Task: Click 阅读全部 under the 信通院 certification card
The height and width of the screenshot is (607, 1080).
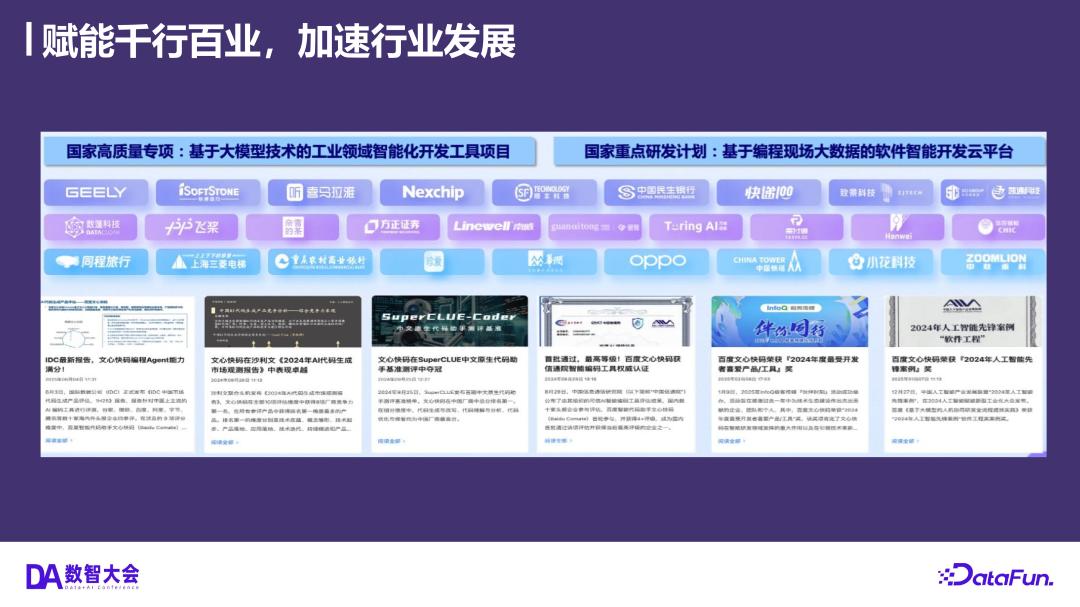Action: tap(558, 440)
